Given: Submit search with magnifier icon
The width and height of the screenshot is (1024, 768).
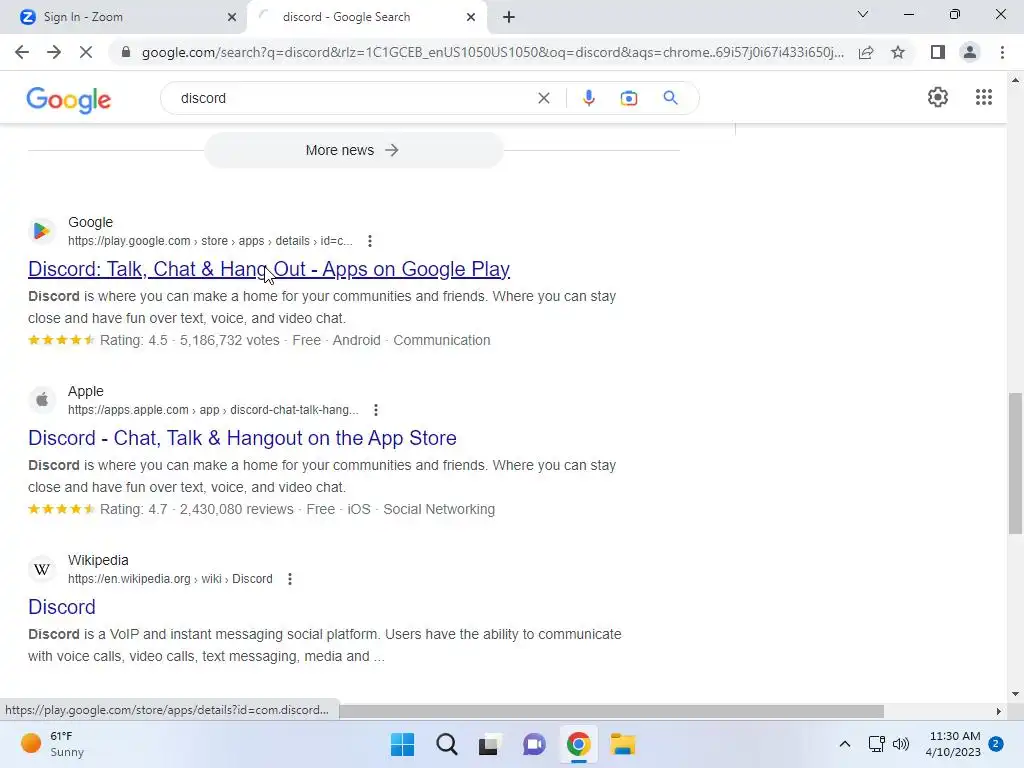Looking at the screenshot, I should pos(670,98).
